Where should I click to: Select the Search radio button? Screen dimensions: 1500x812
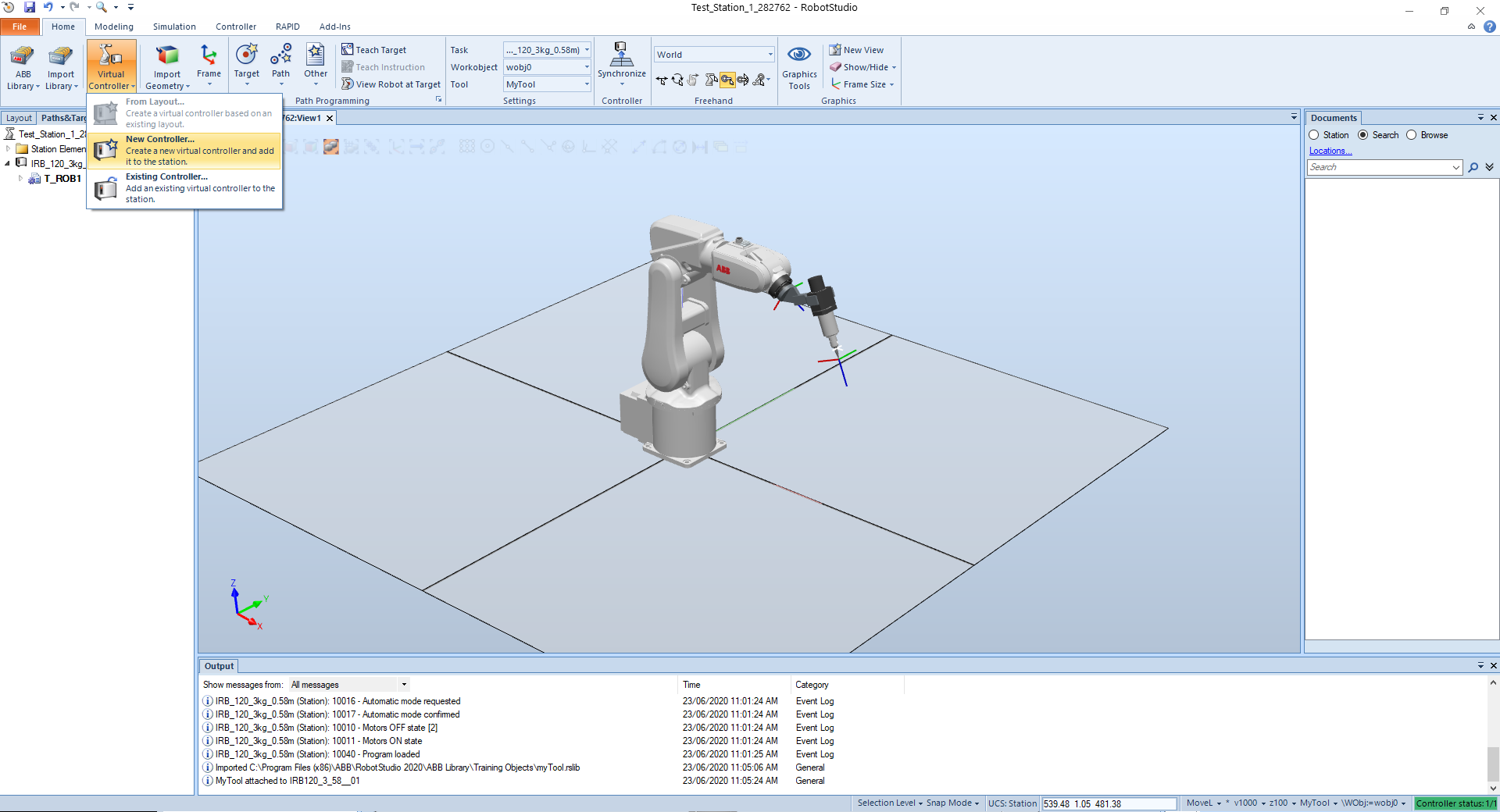[x=1363, y=135]
